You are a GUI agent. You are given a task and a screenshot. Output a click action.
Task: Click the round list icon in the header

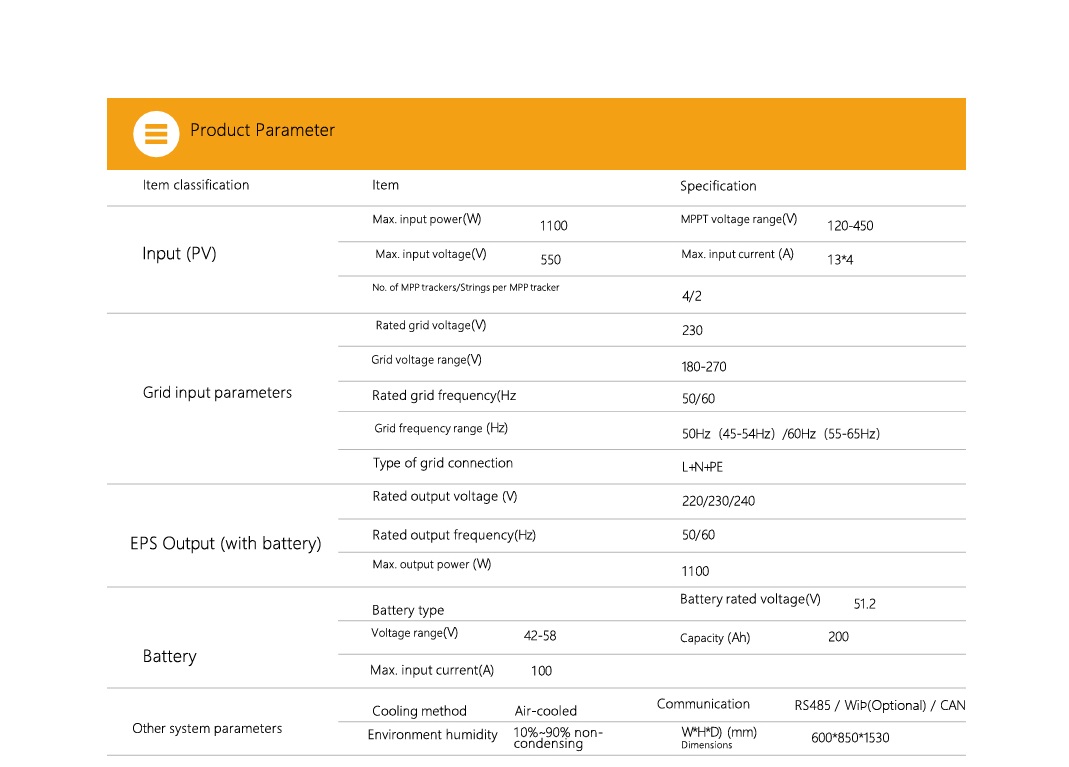tap(156, 133)
